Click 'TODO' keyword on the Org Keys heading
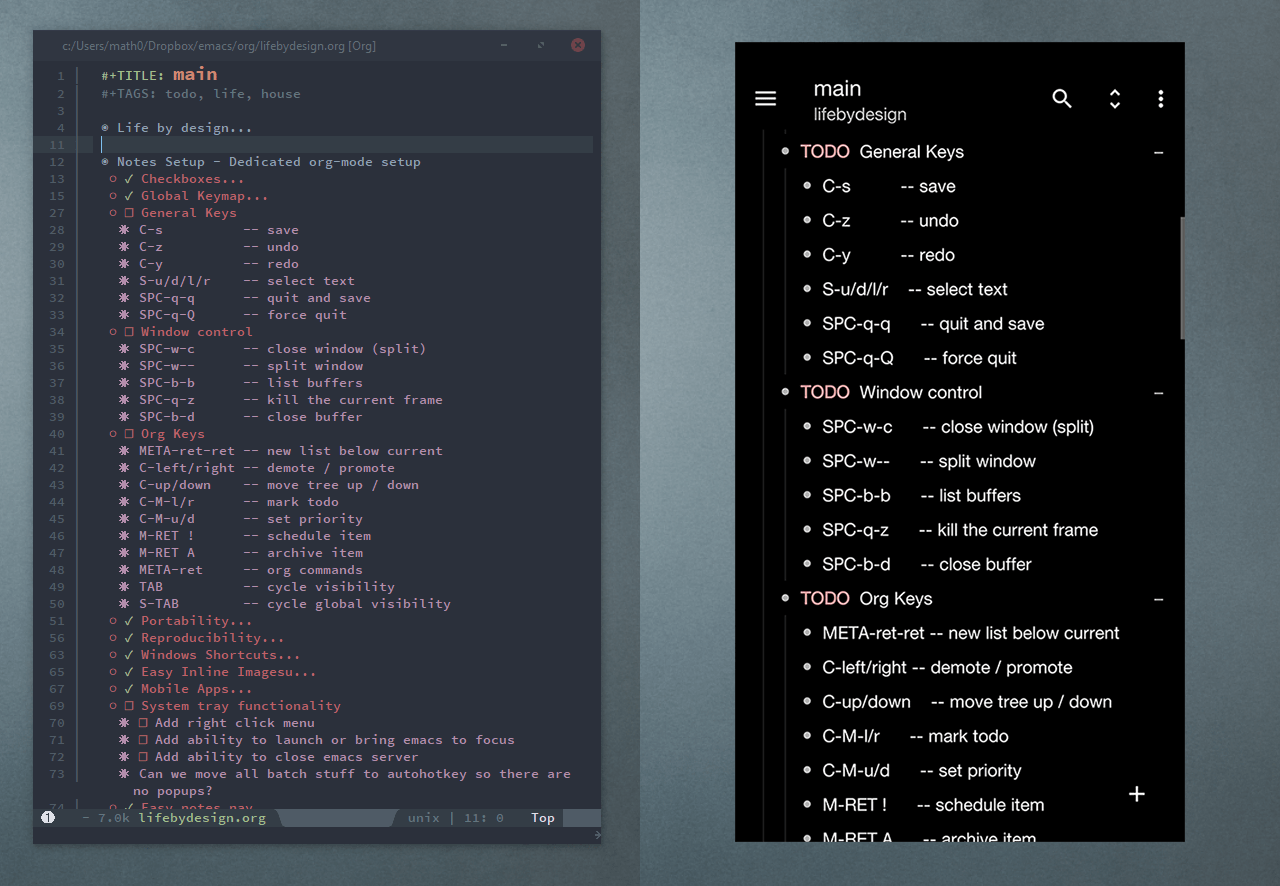Viewport: 1280px width, 886px height. coord(825,598)
